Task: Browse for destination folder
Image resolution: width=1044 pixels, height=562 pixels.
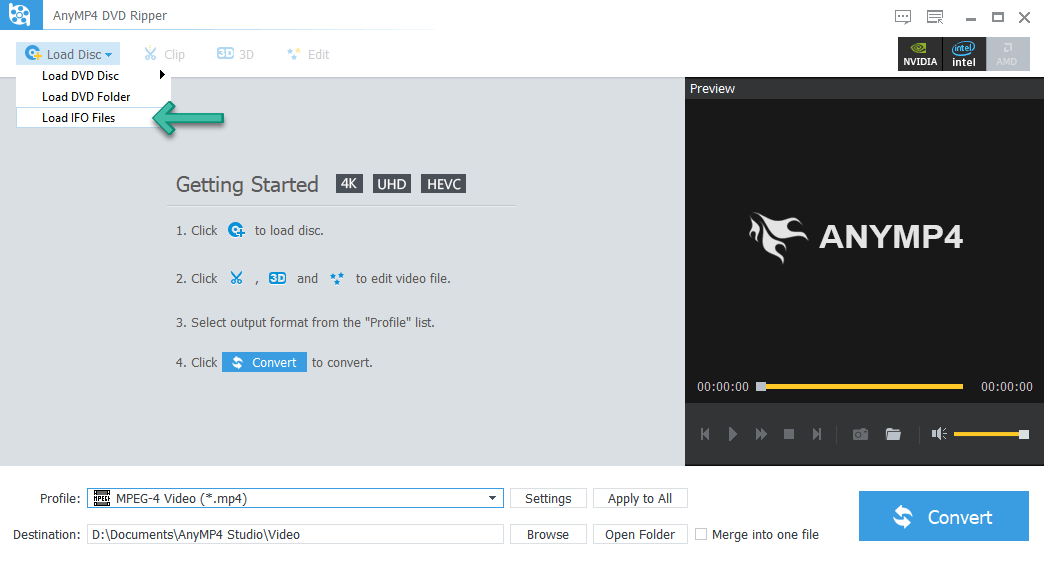Action: [x=548, y=534]
